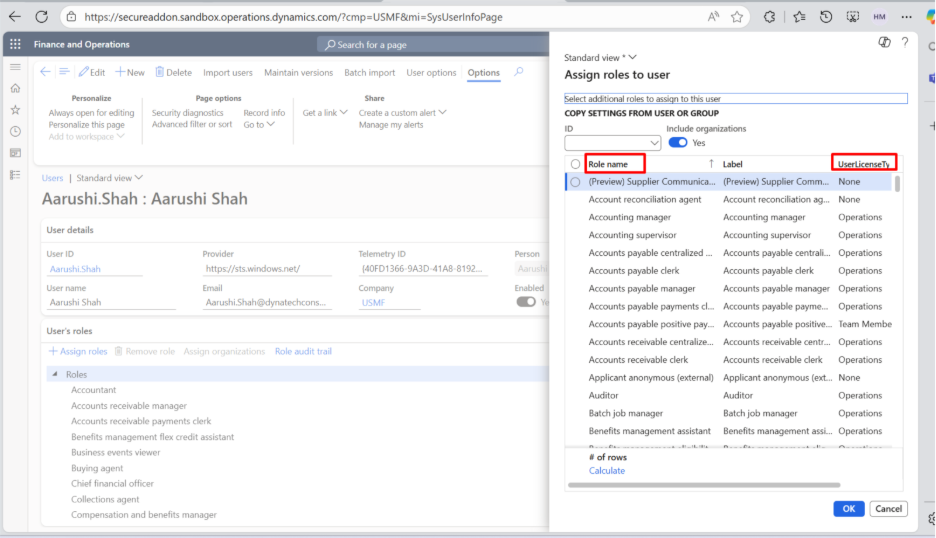The image size is (936, 538).
Task: Open Recent clock icon in left sidebar
Action: pyautogui.click(x=16, y=131)
